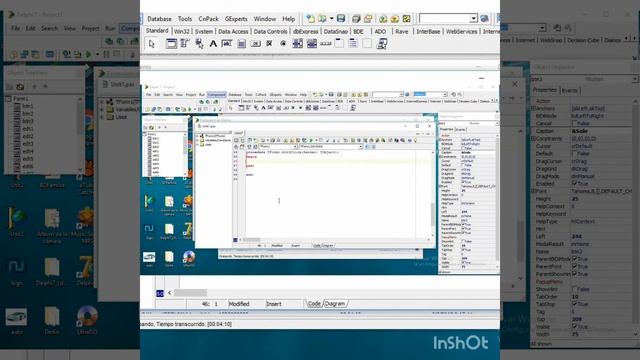
Task: Select the RadioGroup component icon
Action: click(x=353, y=44)
